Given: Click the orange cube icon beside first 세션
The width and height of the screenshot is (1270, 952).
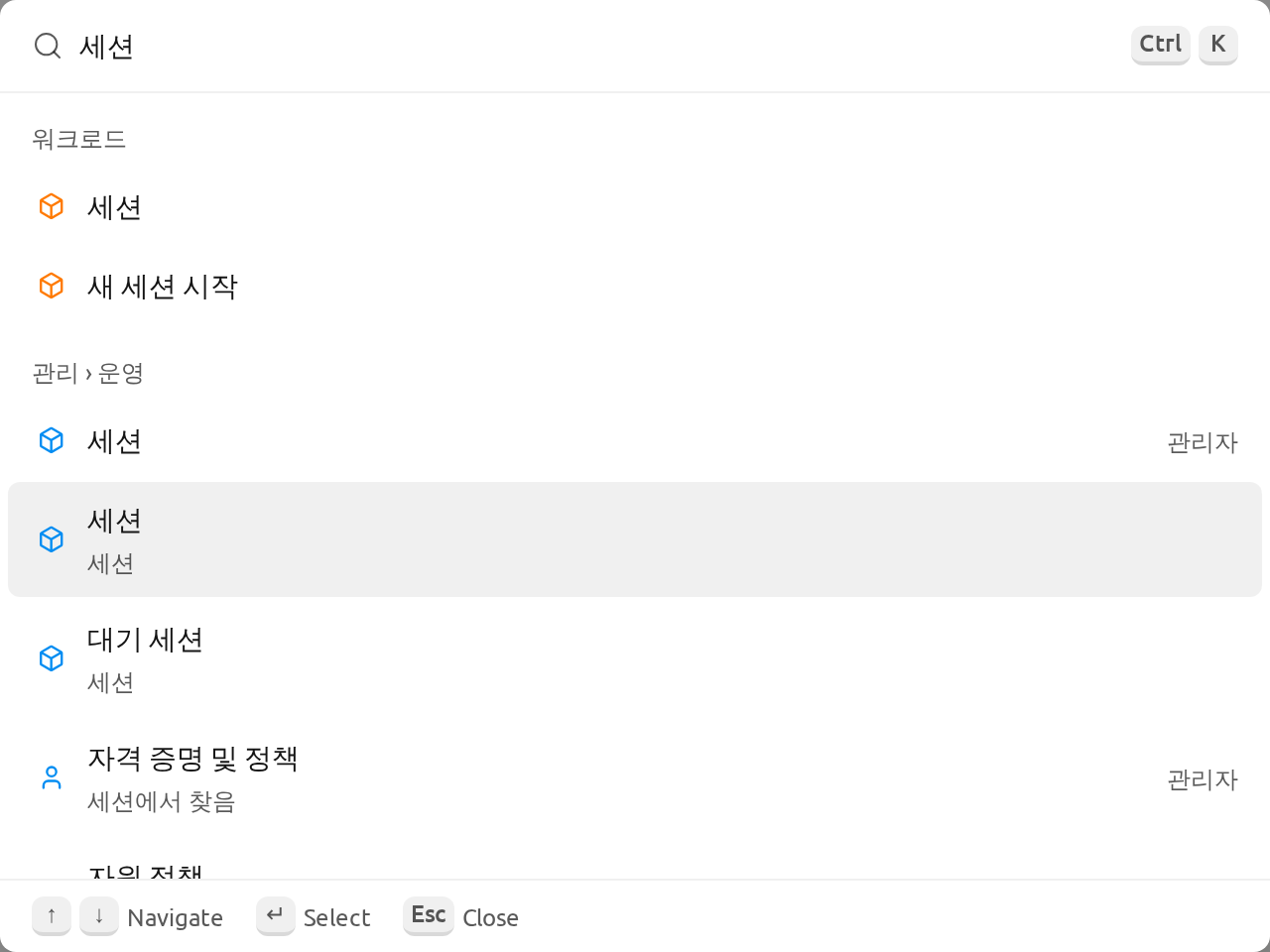Looking at the screenshot, I should point(52,206).
